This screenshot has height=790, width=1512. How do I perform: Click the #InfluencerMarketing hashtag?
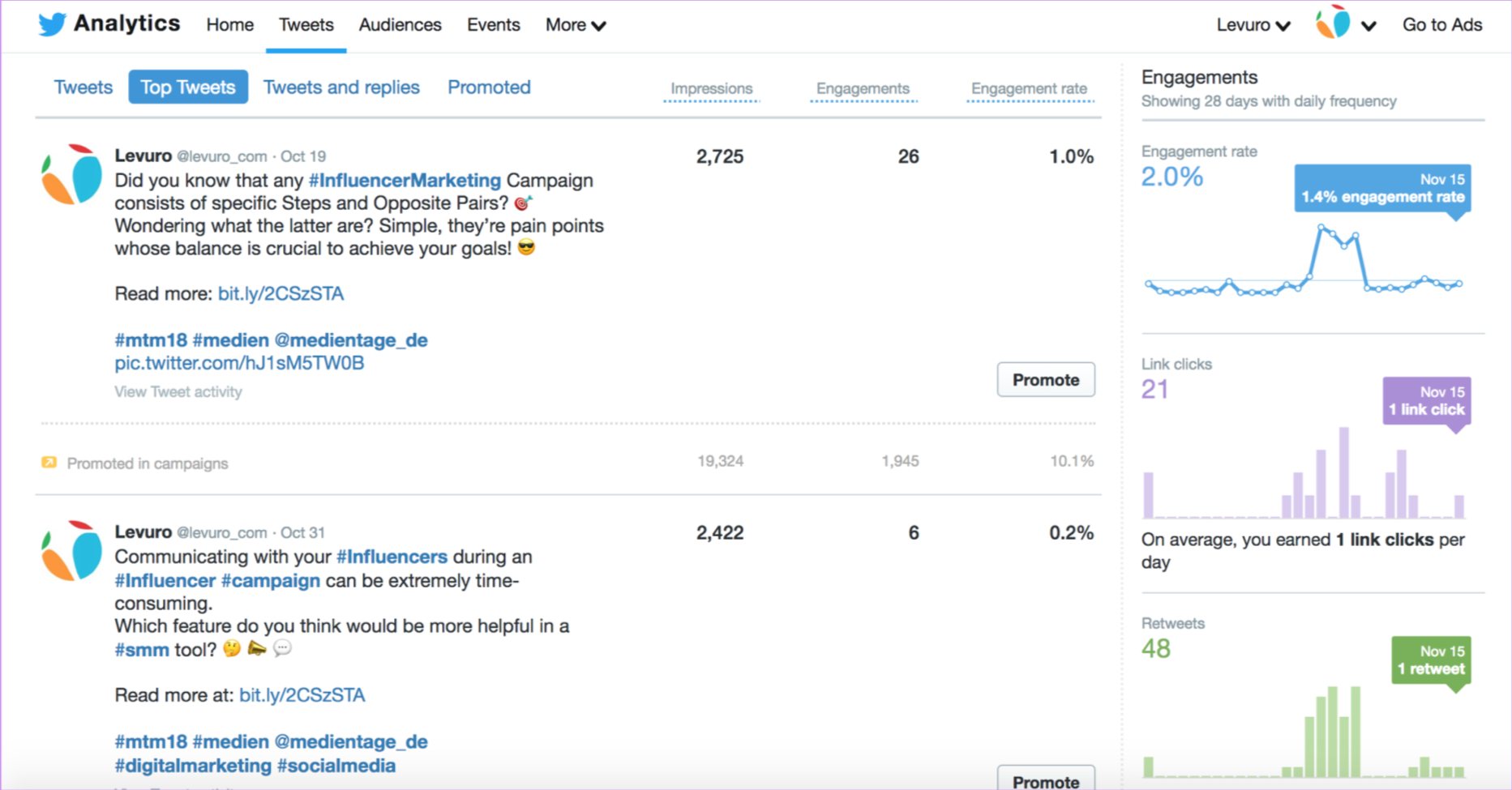tap(405, 181)
